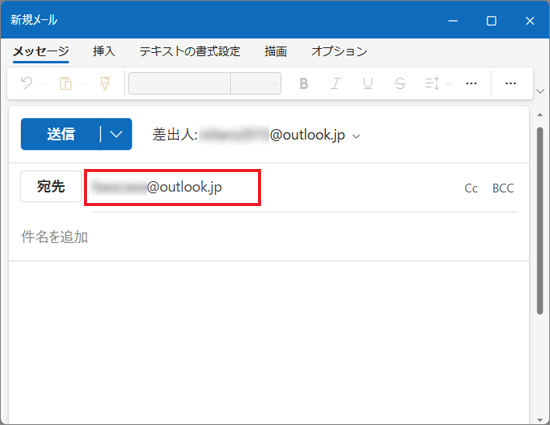Toggle Italic formatting

click(336, 83)
